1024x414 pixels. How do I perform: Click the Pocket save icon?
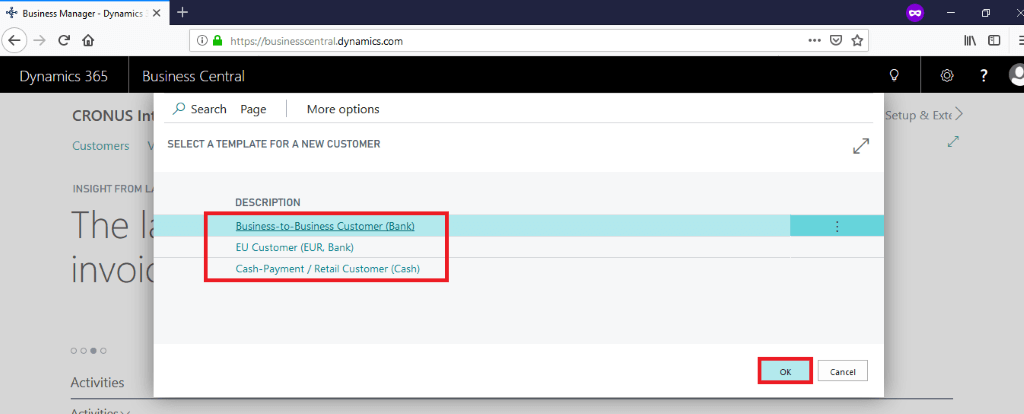835,40
